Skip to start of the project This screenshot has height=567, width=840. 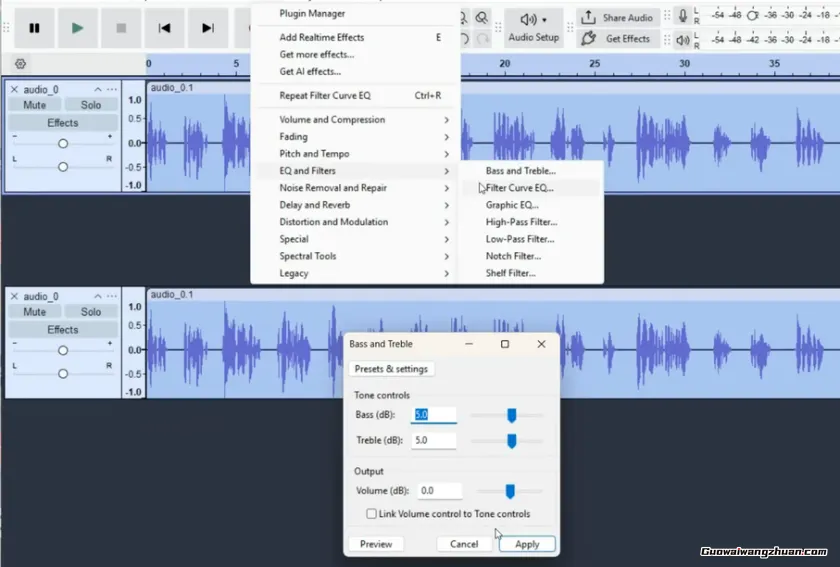165,28
